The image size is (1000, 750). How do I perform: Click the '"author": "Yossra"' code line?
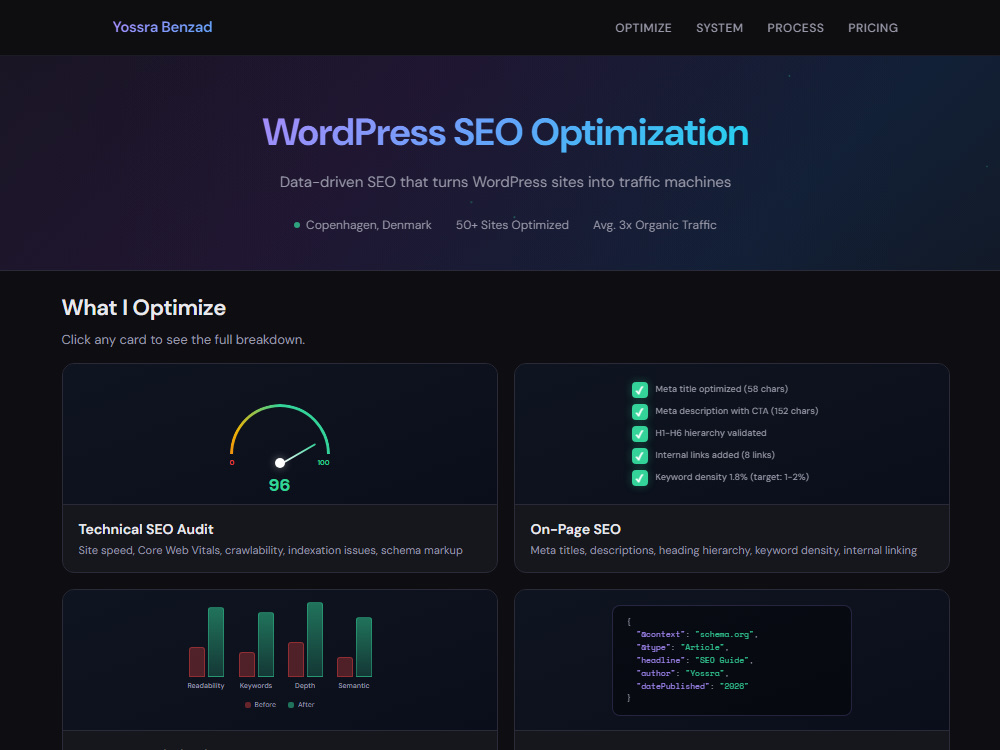click(682, 673)
